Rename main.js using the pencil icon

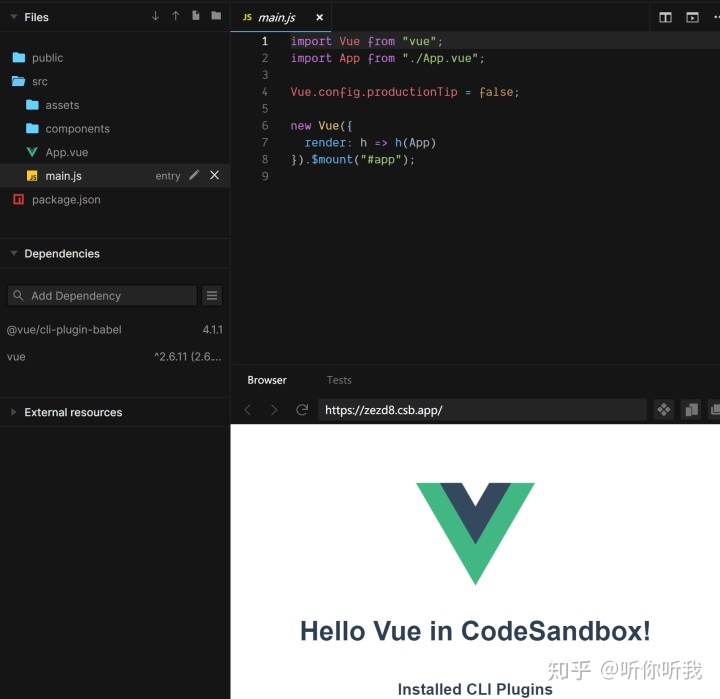[x=194, y=175]
